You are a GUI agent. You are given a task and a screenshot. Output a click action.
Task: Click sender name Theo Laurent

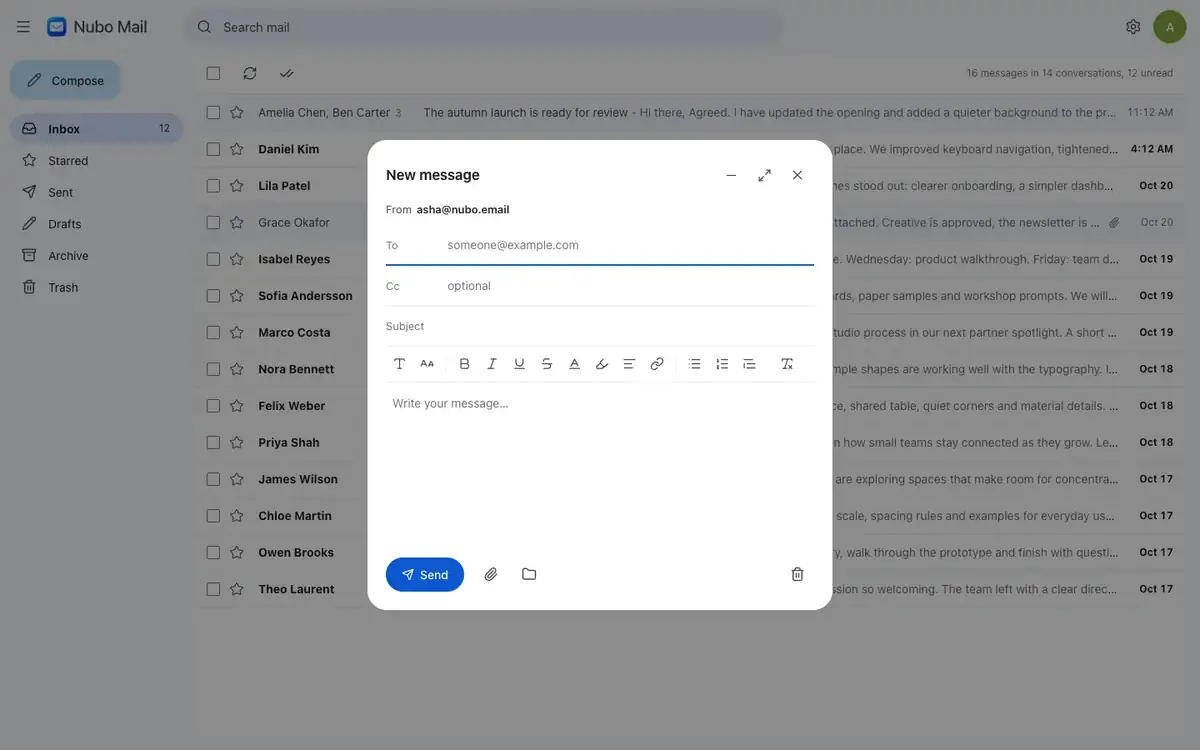tap(296, 589)
